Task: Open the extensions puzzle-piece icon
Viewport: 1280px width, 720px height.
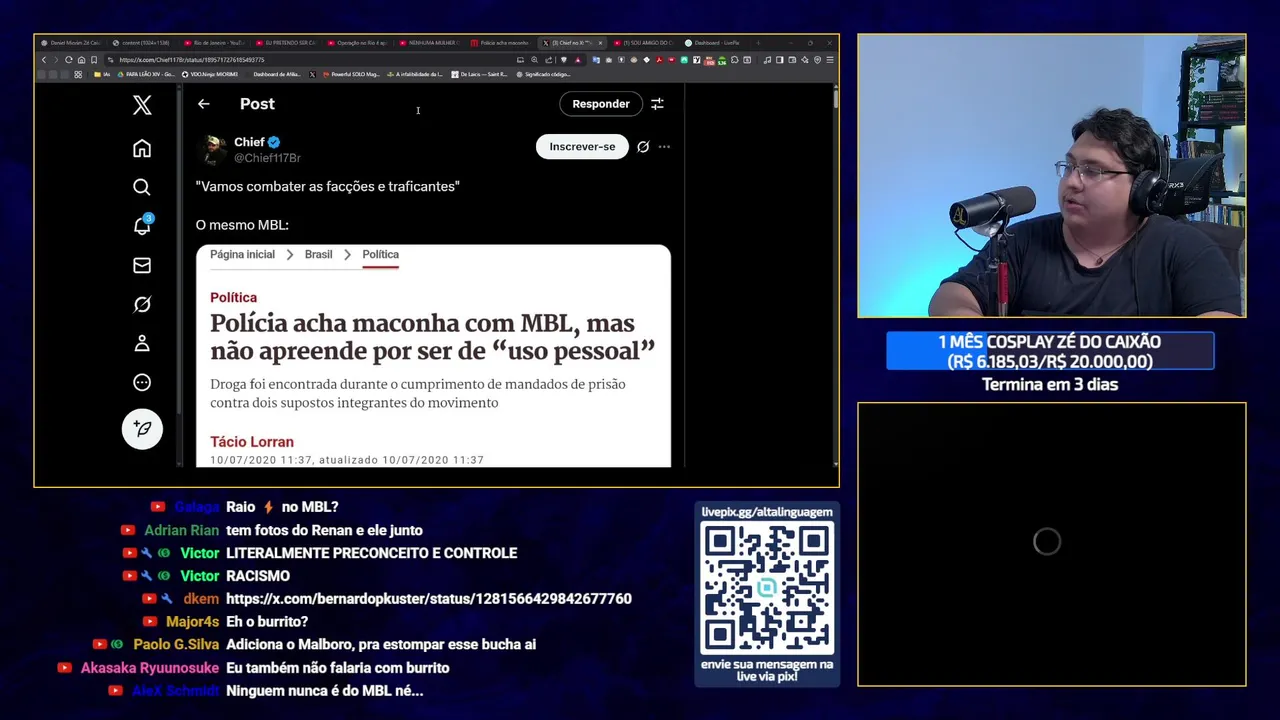Action: point(734,60)
